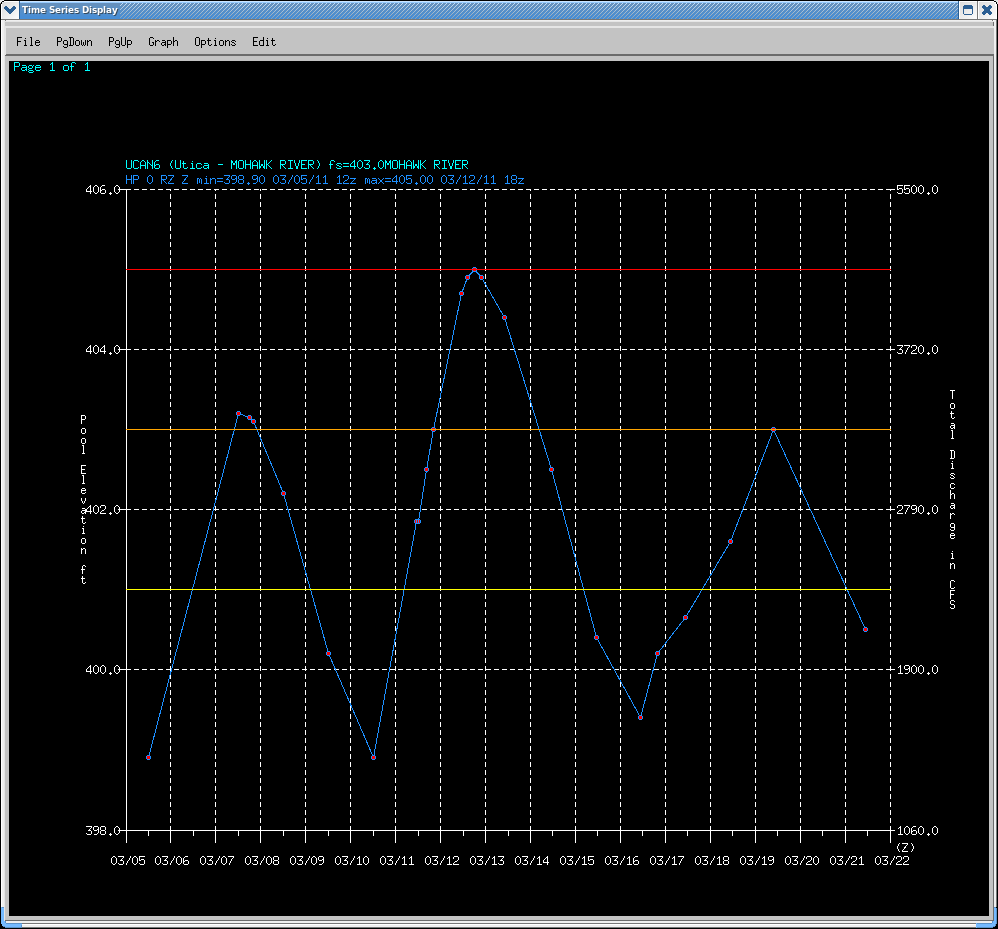Click the 406.0 elevation axis label
The width and height of the screenshot is (998, 929).
(102, 190)
